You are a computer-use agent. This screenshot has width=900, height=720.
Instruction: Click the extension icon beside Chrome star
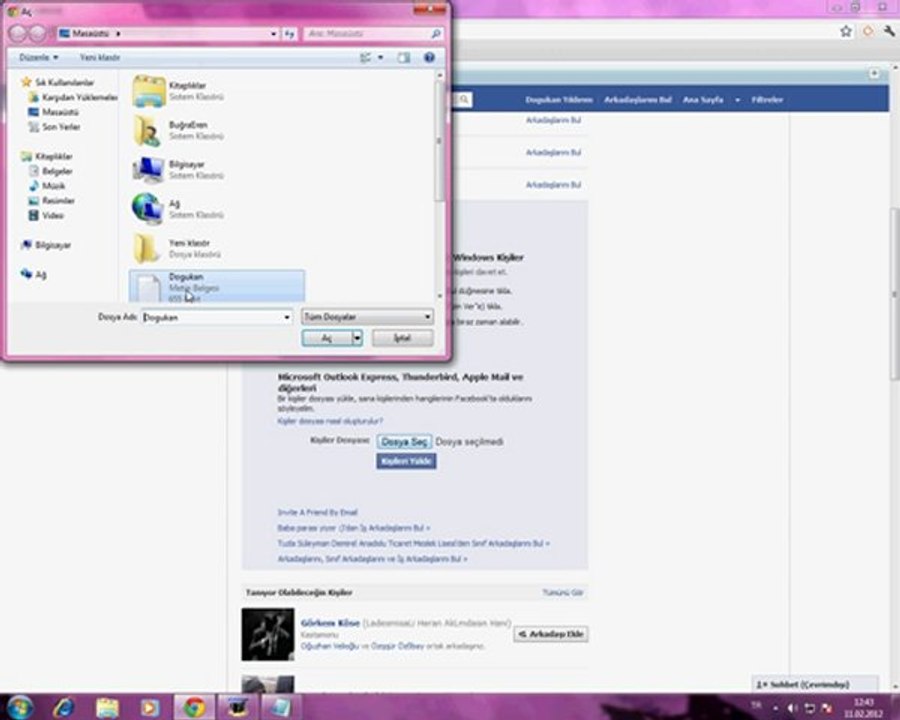click(868, 31)
